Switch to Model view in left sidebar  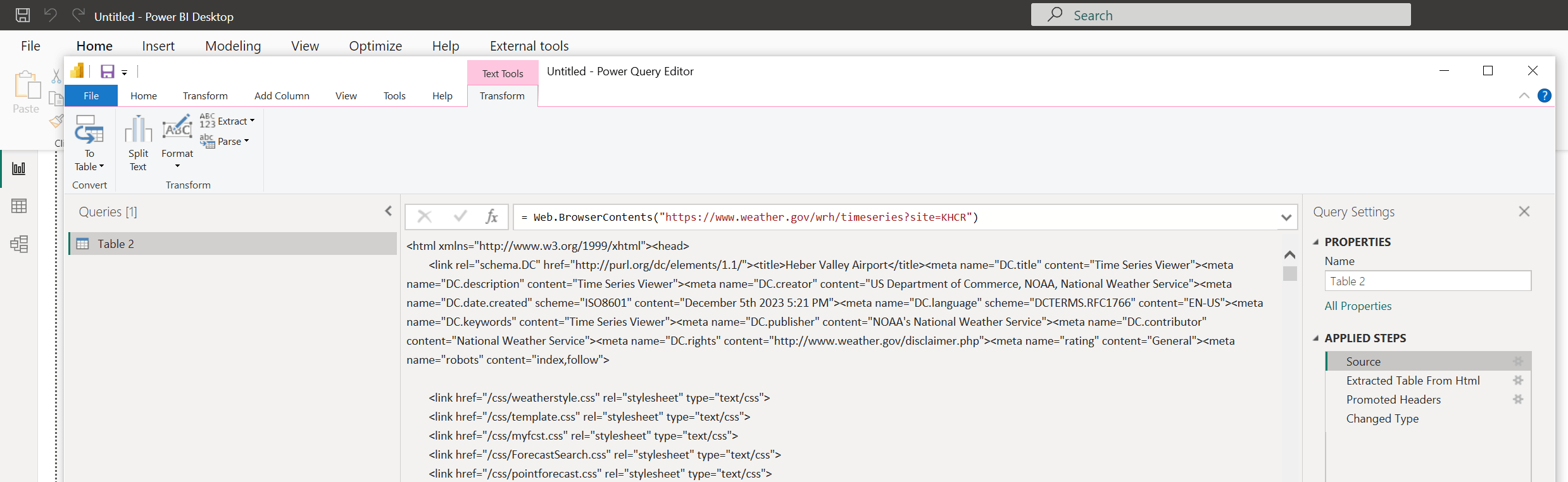(x=19, y=244)
